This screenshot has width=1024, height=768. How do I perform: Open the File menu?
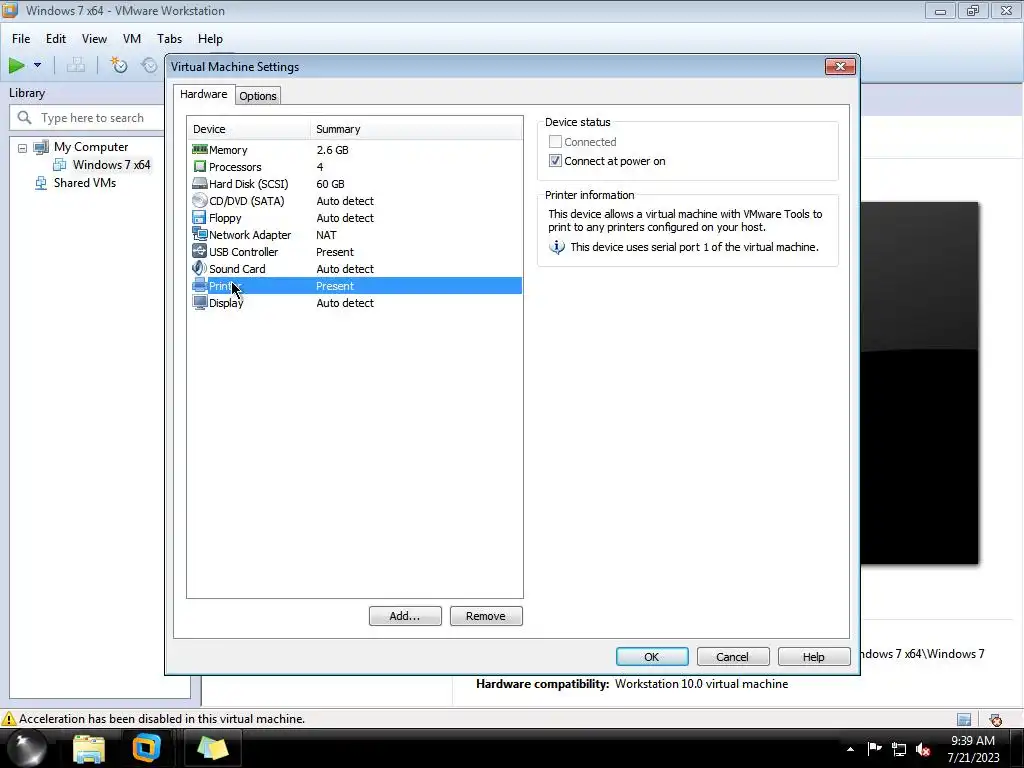click(x=21, y=39)
